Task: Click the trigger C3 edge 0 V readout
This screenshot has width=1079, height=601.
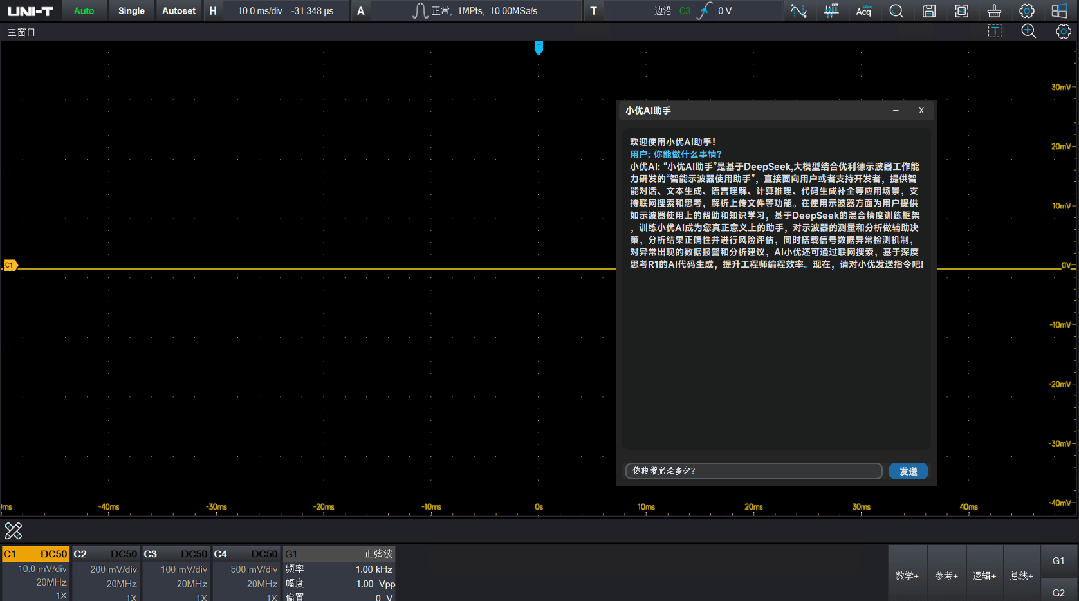Action: (x=693, y=11)
